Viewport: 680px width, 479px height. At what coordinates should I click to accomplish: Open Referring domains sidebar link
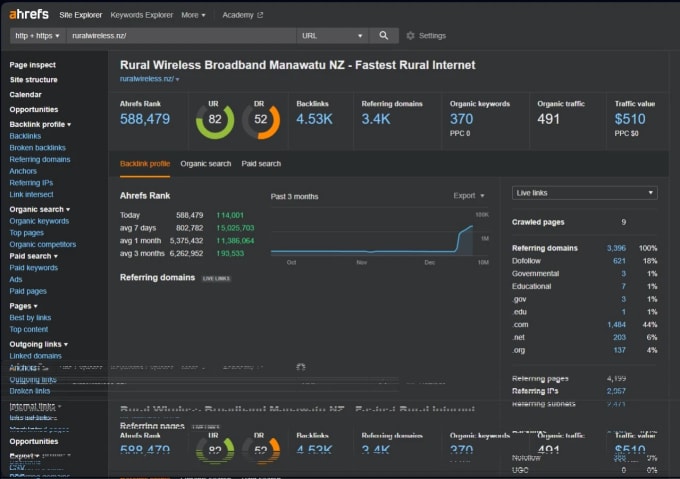[40, 160]
